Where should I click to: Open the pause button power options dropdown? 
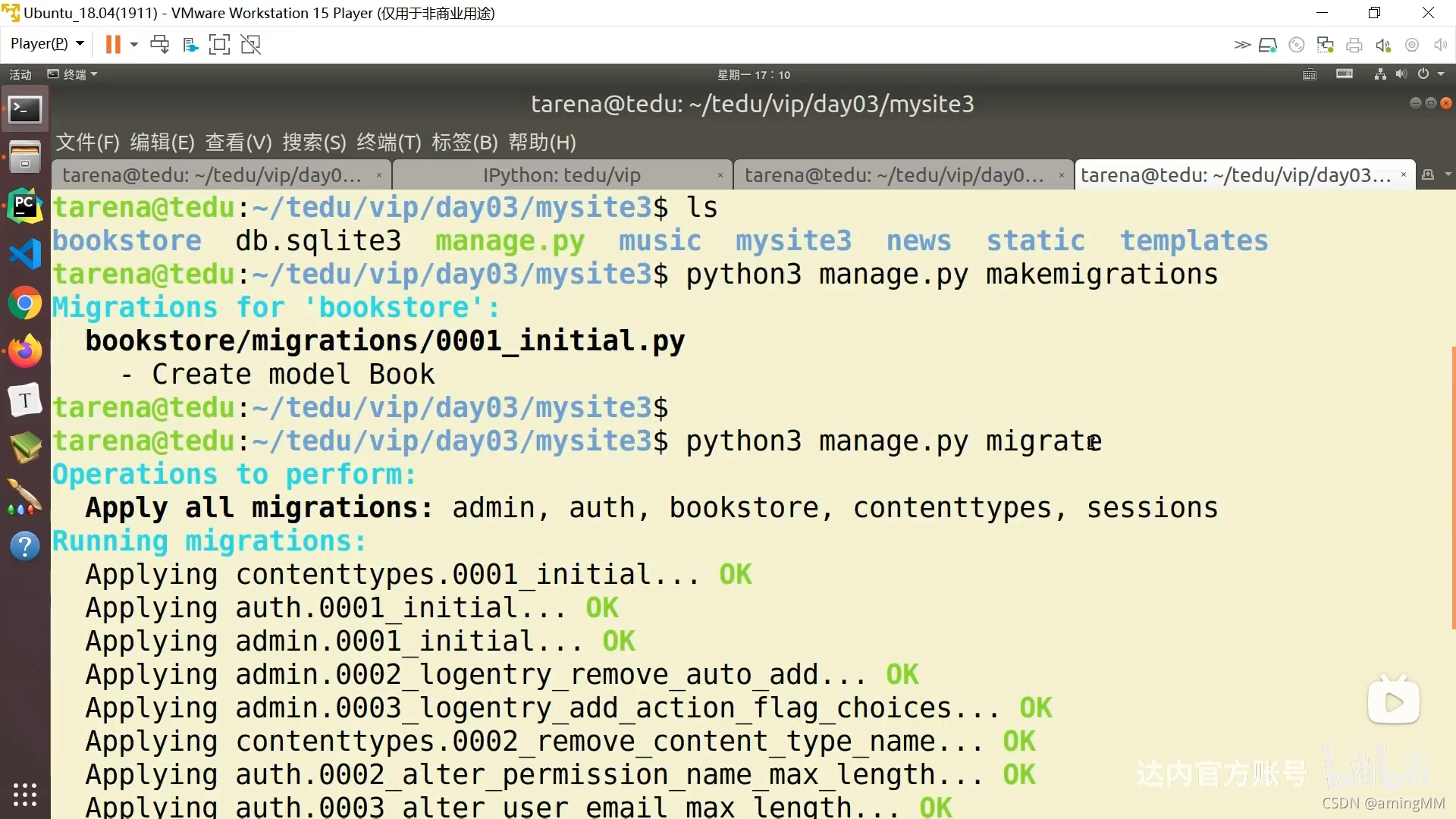coord(134,44)
